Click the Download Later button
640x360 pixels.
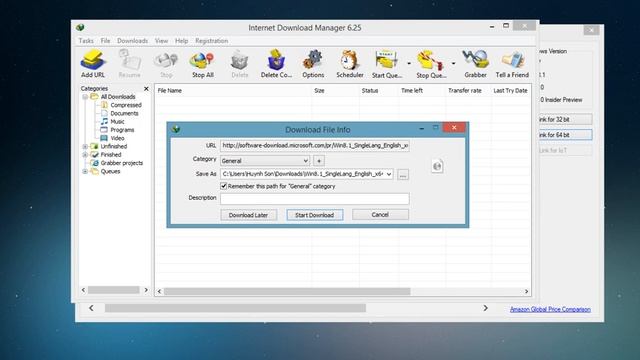[x=249, y=215]
